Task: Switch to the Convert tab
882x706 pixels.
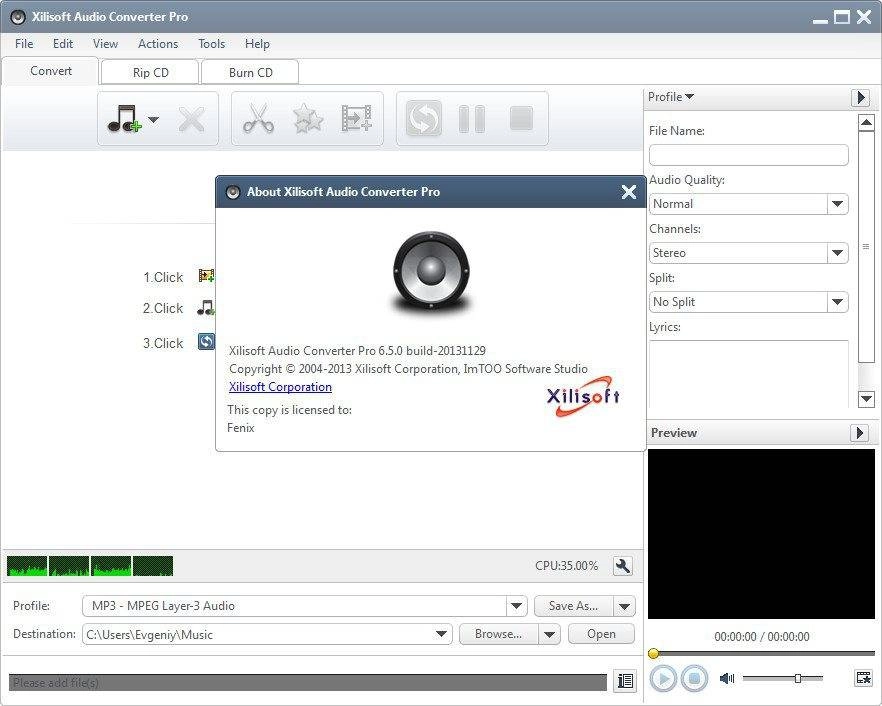Action: click(51, 71)
